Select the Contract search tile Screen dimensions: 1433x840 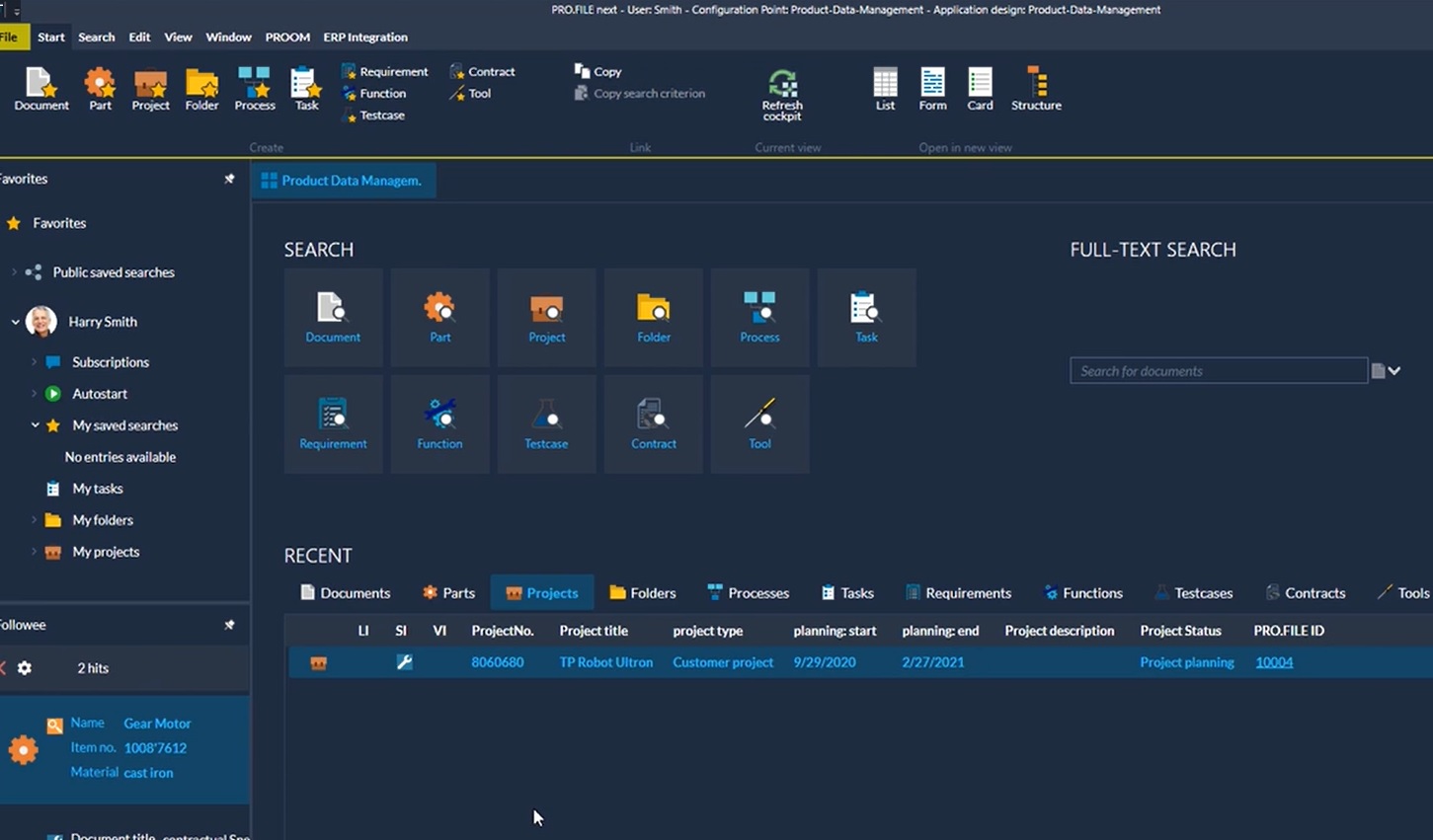click(x=653, y=424)
